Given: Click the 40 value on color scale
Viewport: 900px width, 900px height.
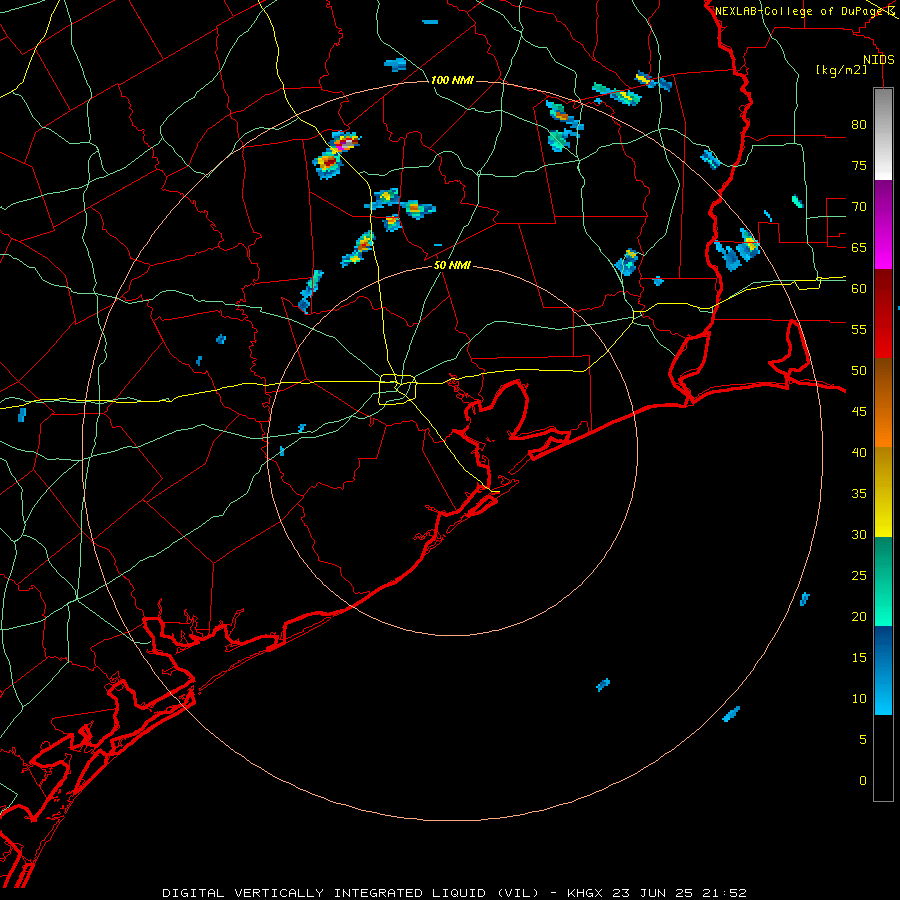Looking at the screenshot, I should [x=859, y=452].
